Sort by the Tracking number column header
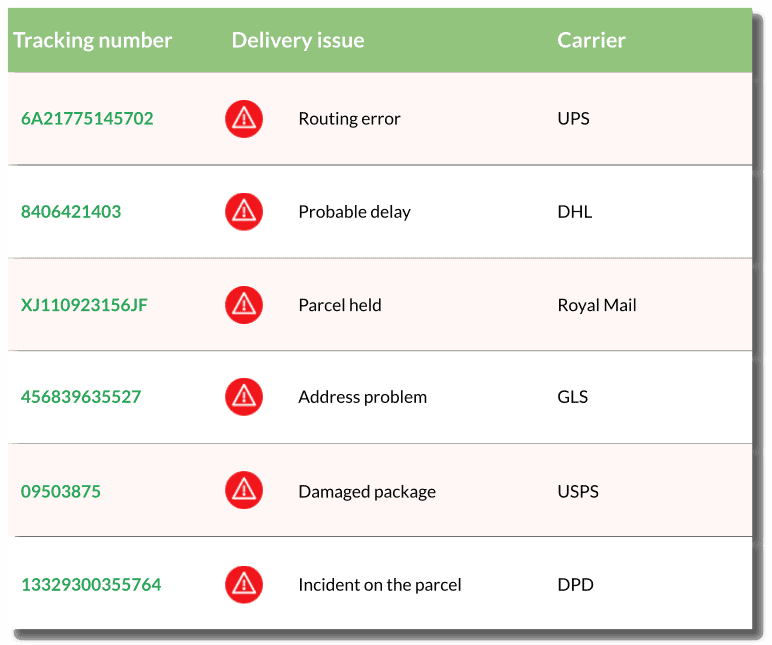Viewport: 772px width, 645px height. click(93, 40)
